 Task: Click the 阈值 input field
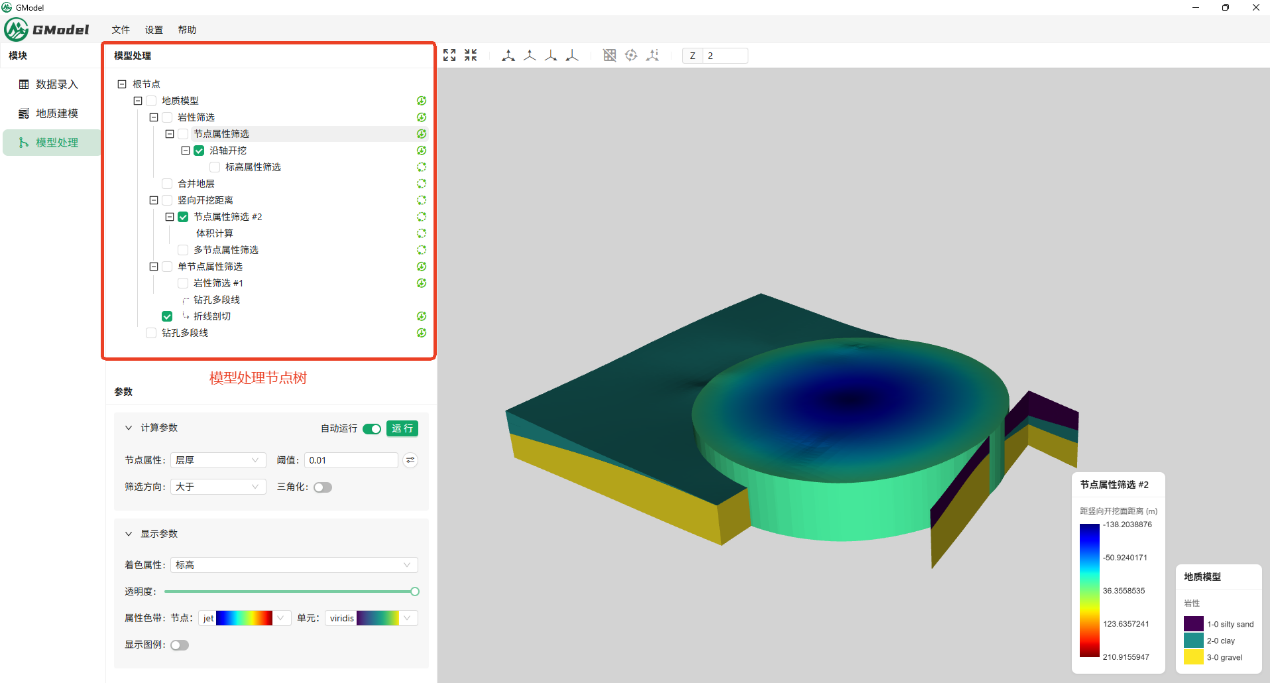pos(350,460)
